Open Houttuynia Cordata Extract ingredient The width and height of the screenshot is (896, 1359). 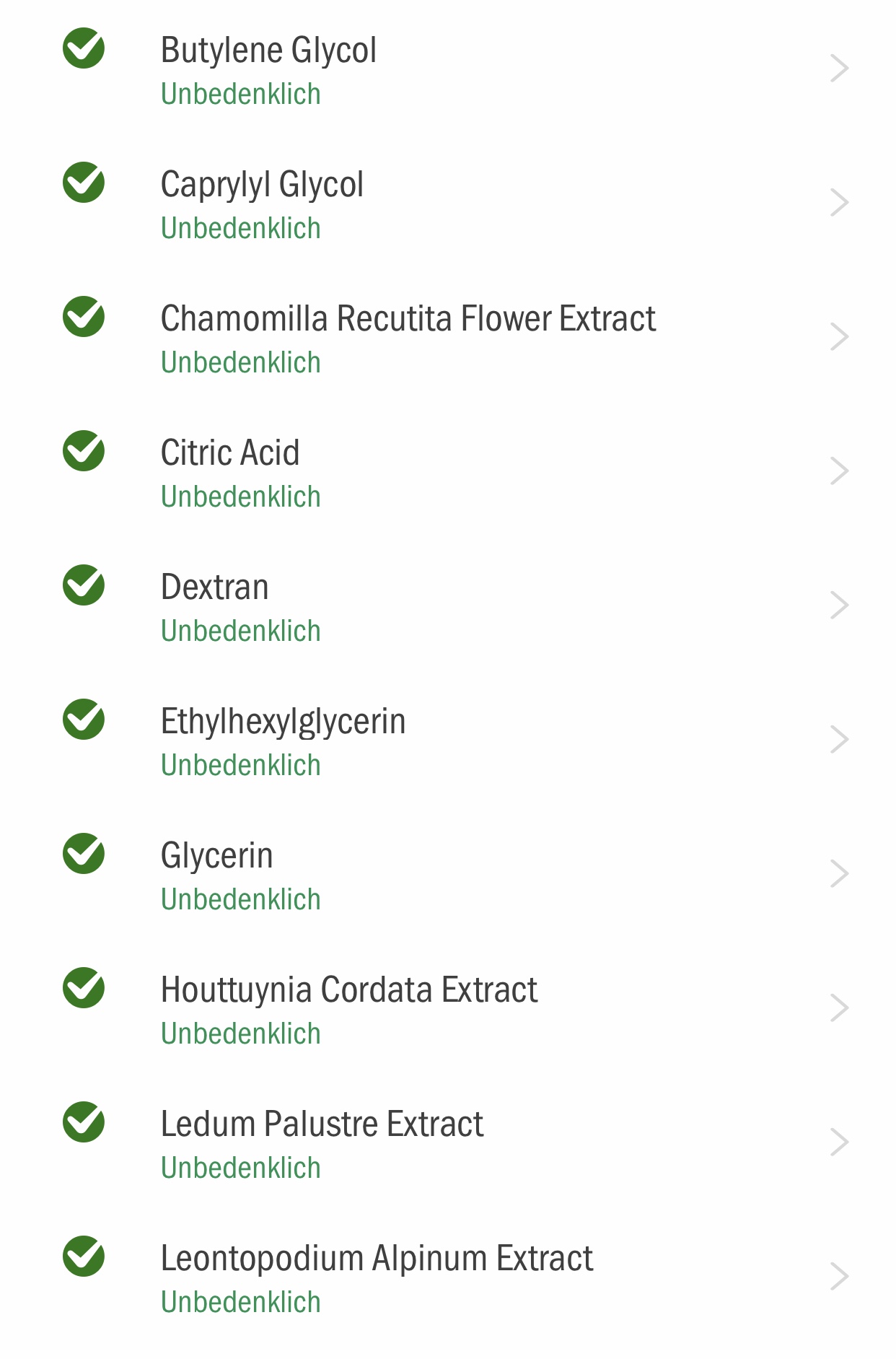click(x=448, y=1008)
